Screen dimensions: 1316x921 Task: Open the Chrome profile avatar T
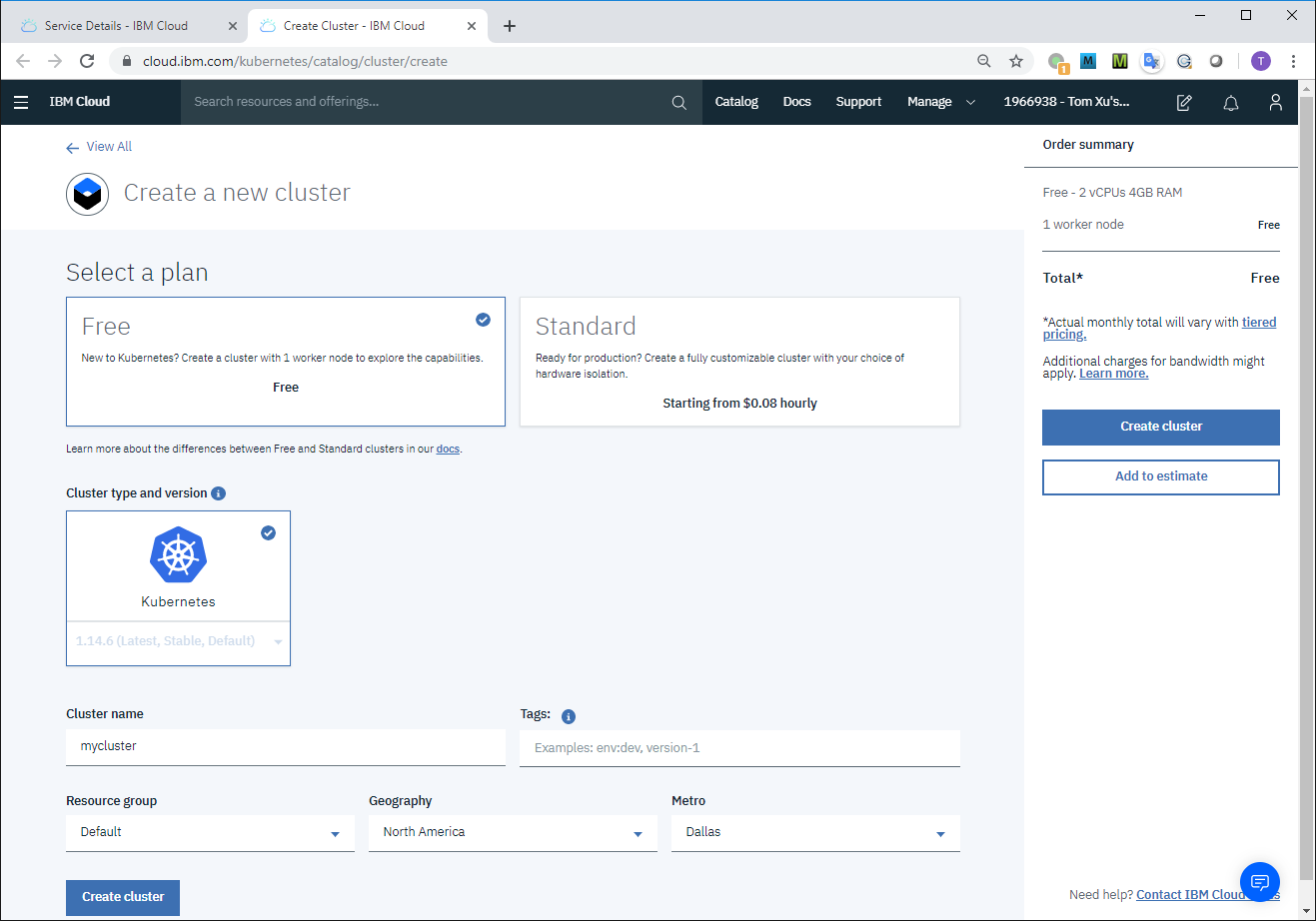click(x=1261, y=61)
